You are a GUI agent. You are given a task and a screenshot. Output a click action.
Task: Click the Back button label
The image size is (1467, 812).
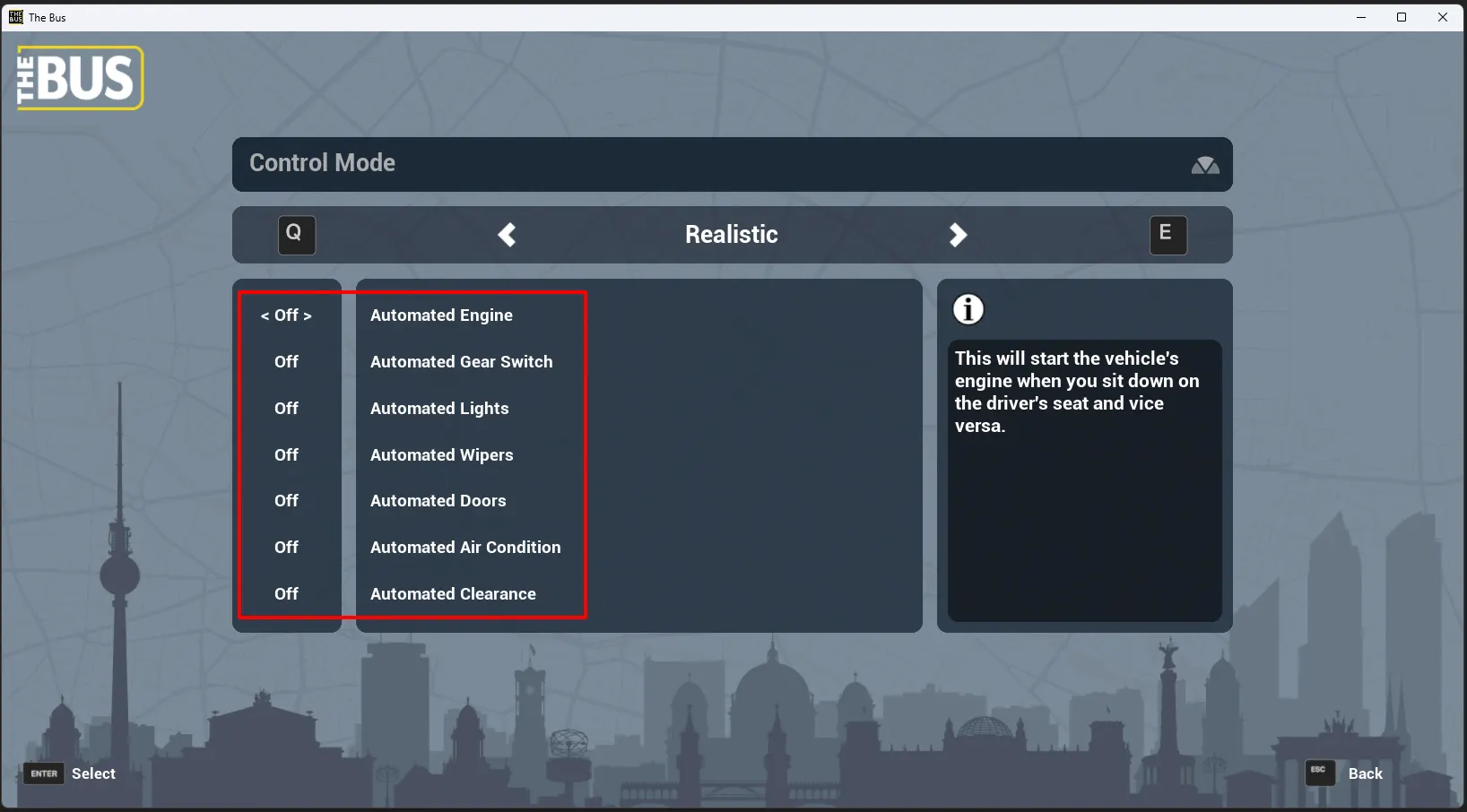tap(1366, 773)
